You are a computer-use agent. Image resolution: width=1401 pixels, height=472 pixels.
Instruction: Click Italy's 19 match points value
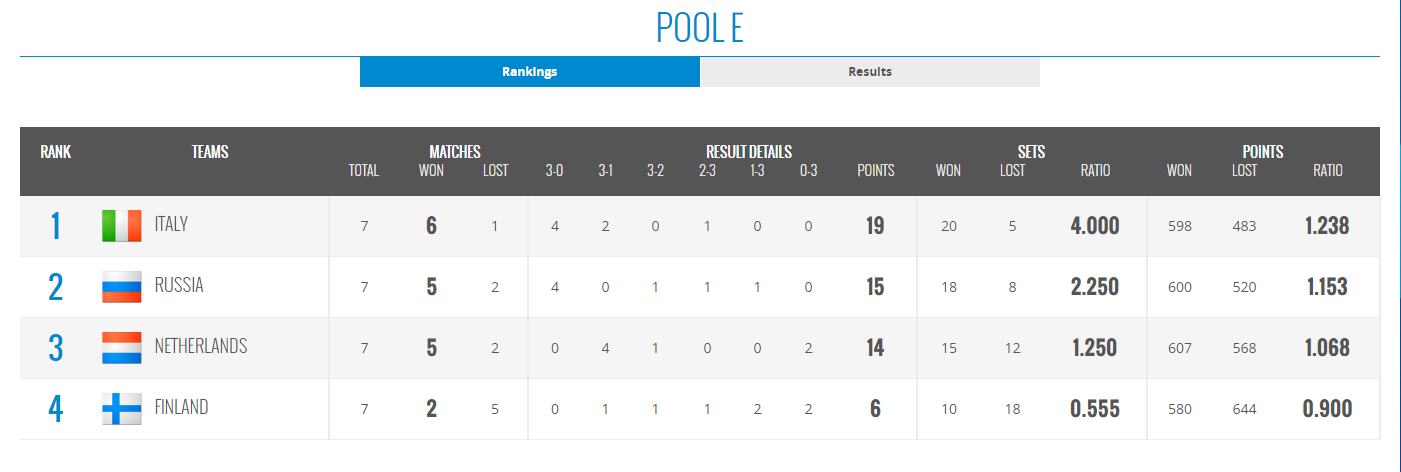coord(875,226)
